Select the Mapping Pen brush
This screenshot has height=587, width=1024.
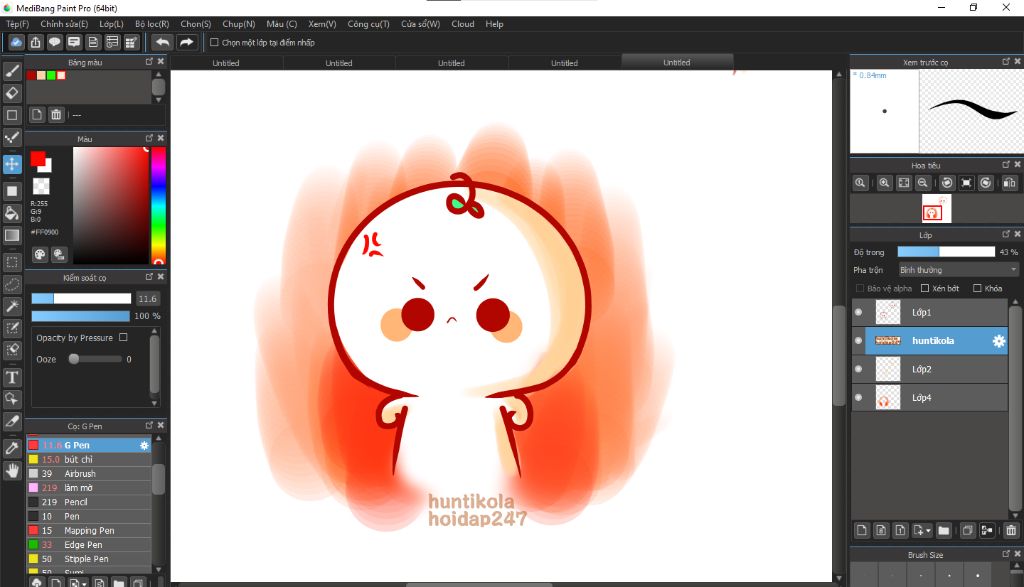point(89,531)
